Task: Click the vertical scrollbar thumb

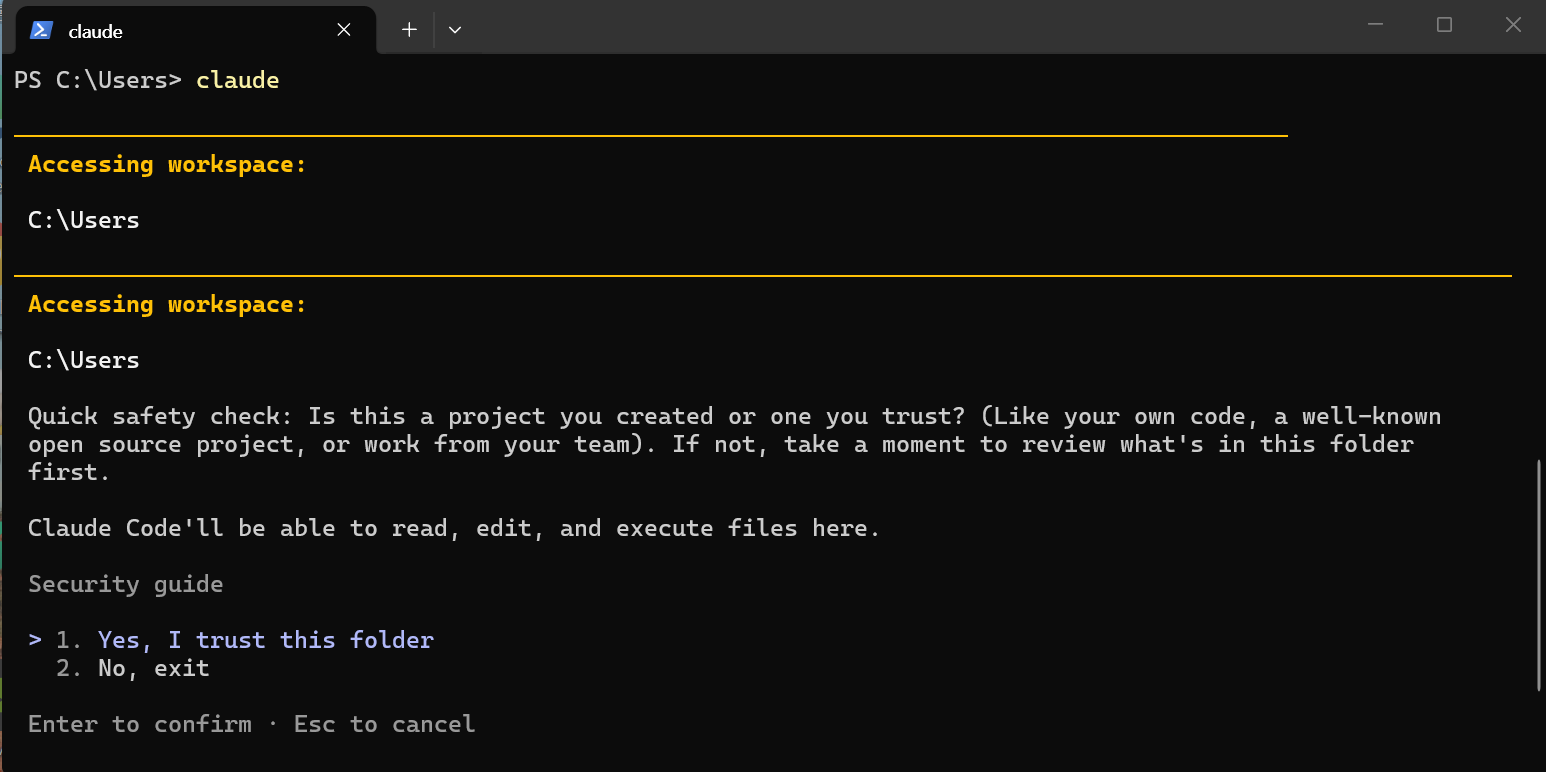Action: pyautogui.click(x=1538, y=575)
